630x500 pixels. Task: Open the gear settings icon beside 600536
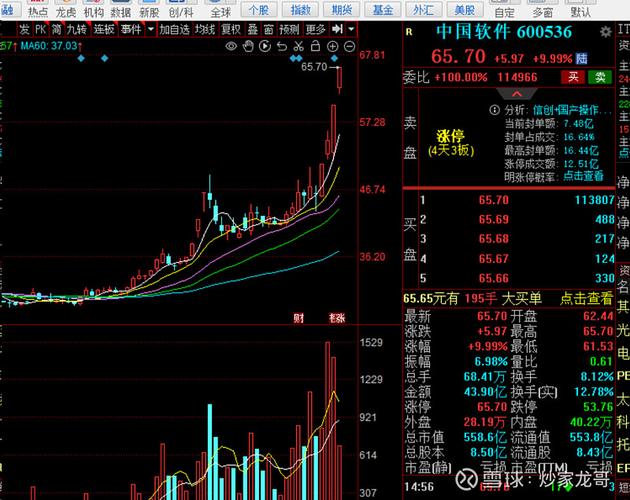pos(605,32)
